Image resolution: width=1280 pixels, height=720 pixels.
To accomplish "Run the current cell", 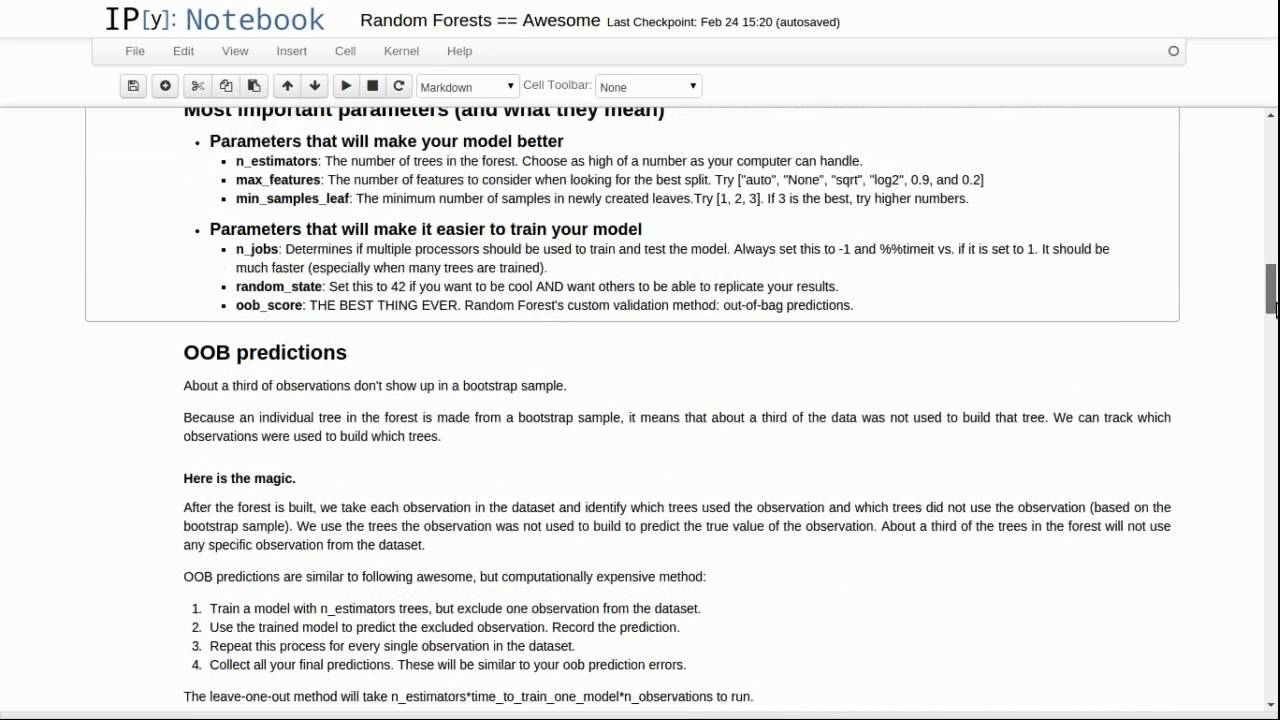I will 346,86.
